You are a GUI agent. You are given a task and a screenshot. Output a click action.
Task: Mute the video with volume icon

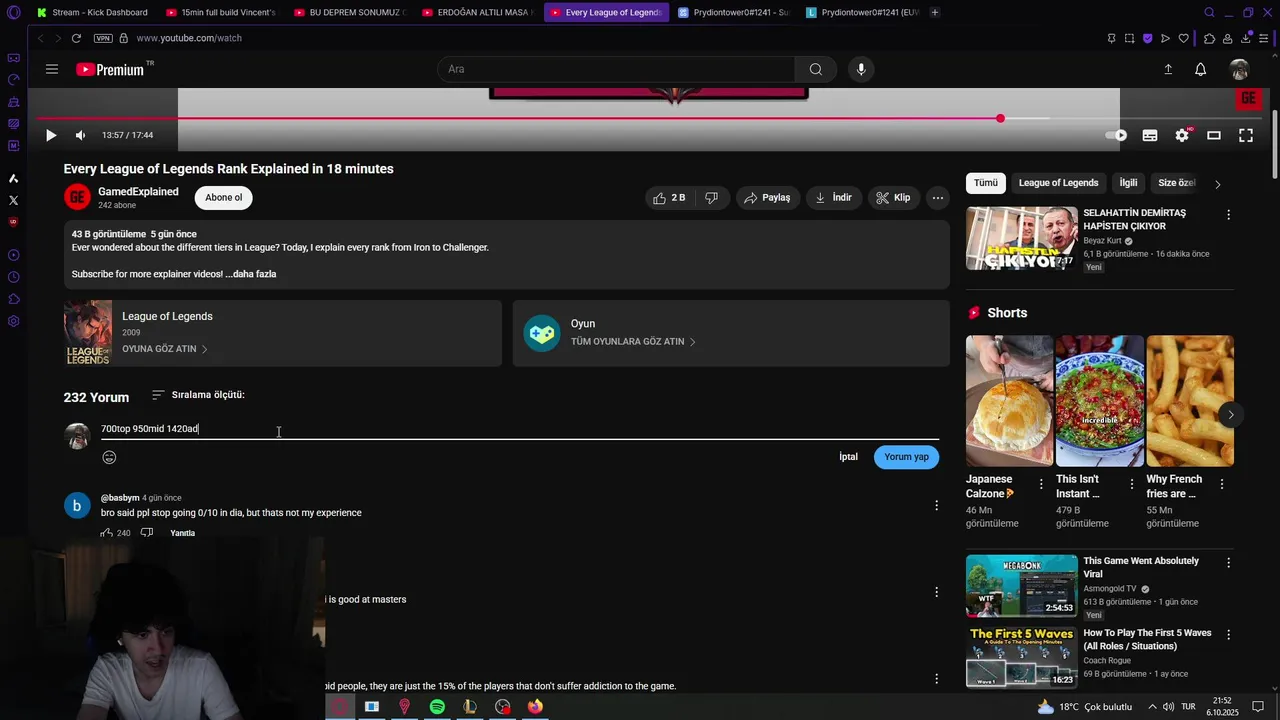(80, 135)
